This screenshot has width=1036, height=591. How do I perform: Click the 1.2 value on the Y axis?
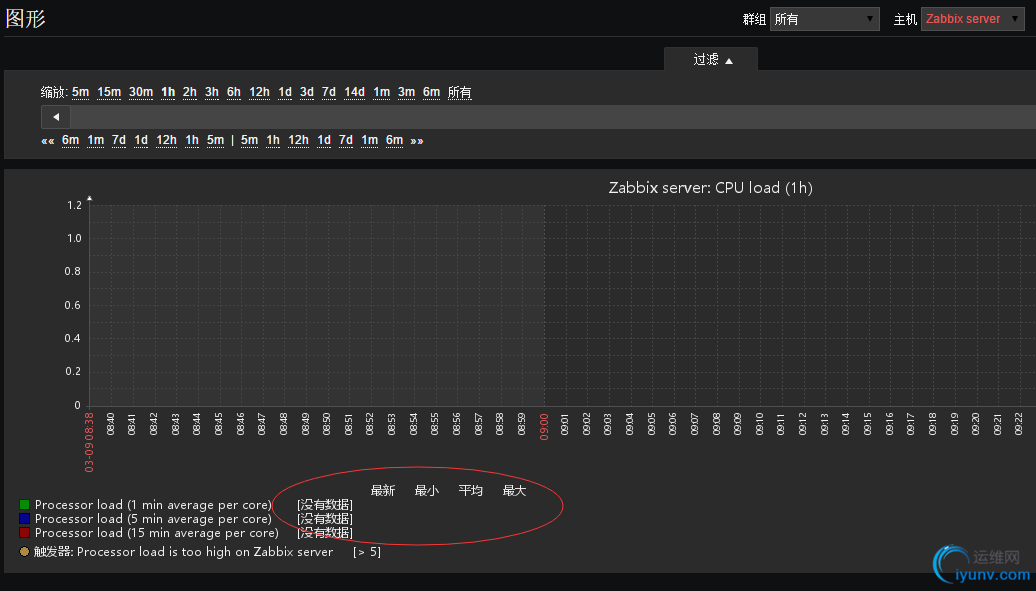pos(74,205)
